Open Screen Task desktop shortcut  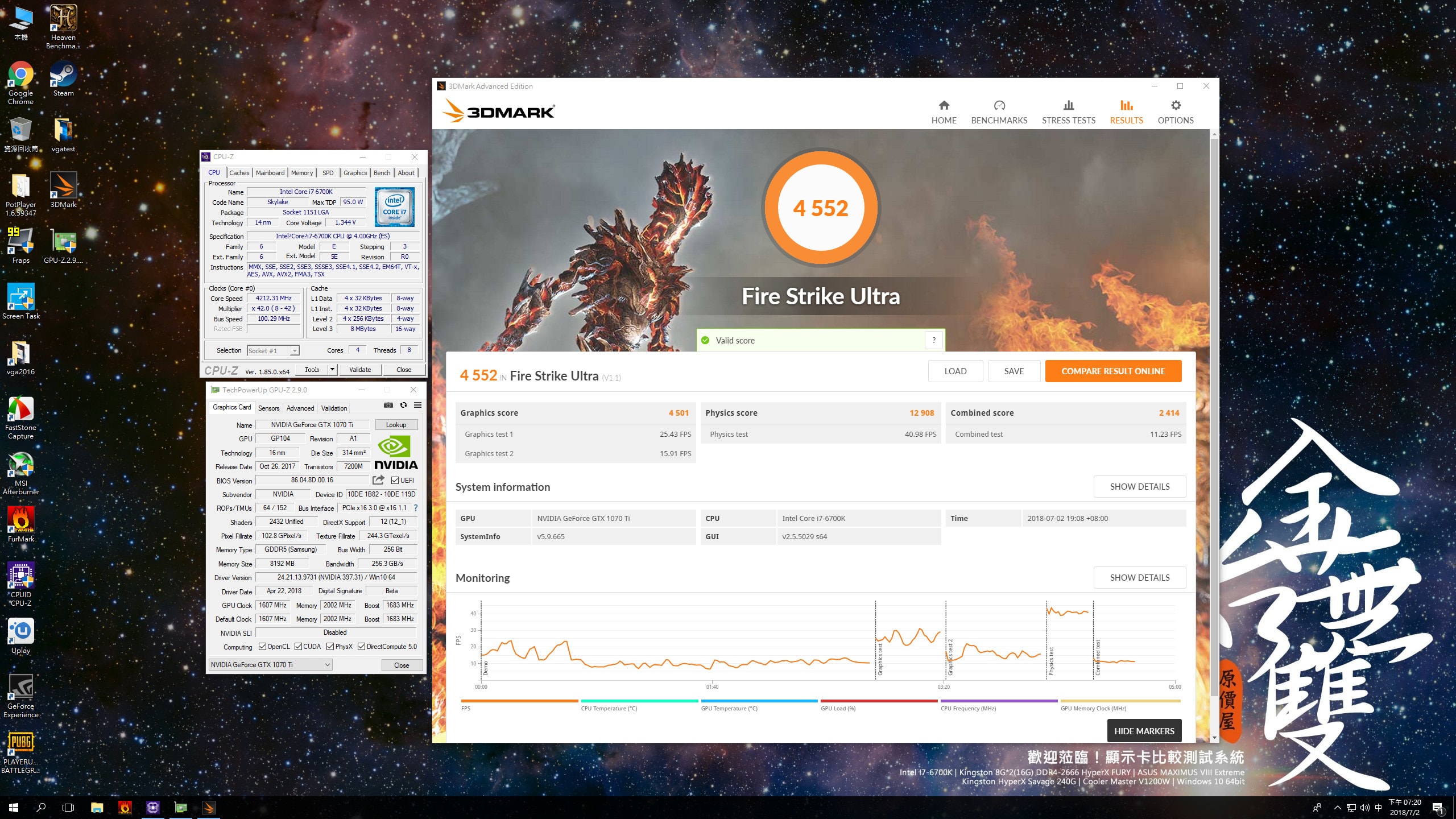pos(20,301)
